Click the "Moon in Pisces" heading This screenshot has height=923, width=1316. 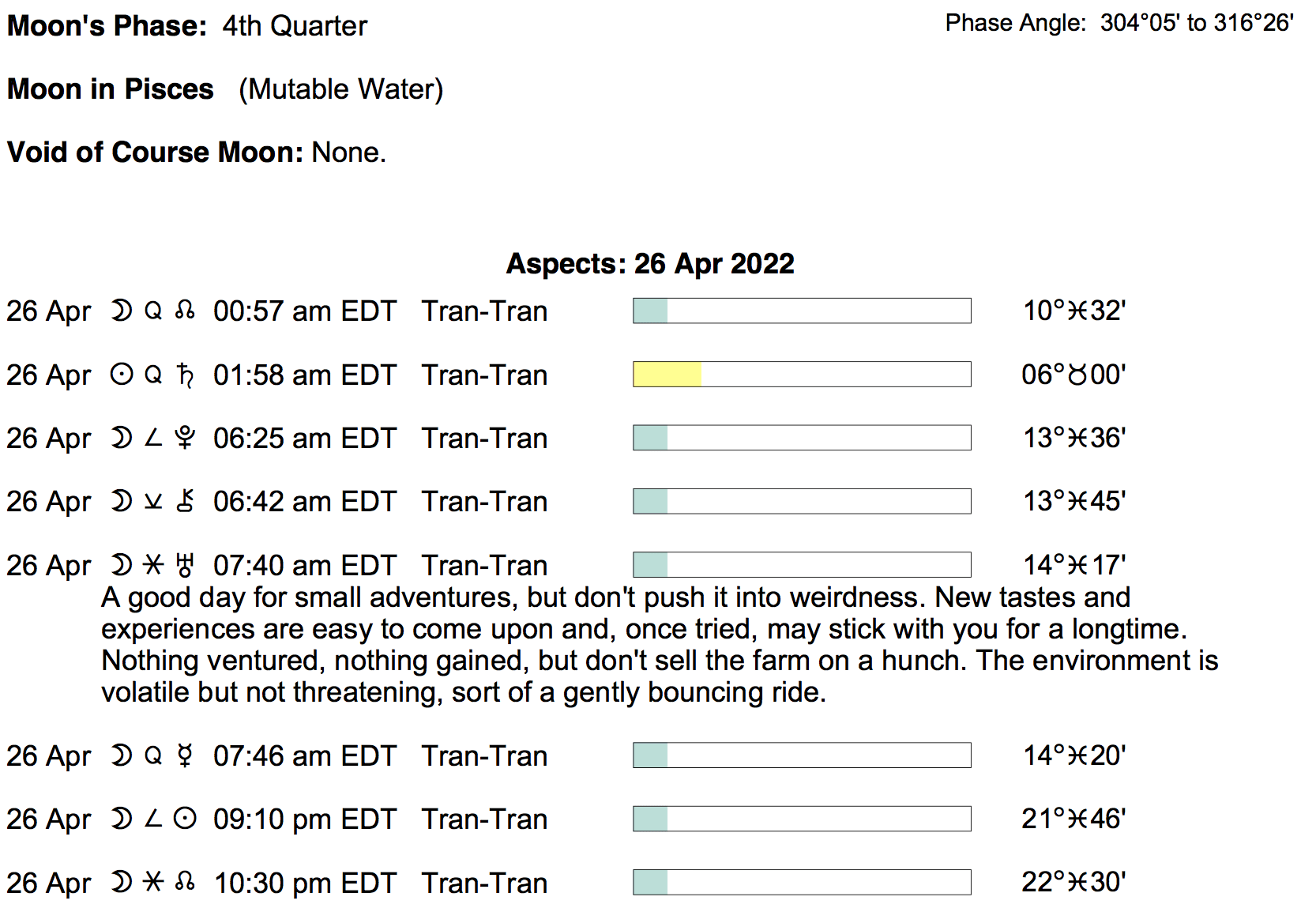coord(111,89)
